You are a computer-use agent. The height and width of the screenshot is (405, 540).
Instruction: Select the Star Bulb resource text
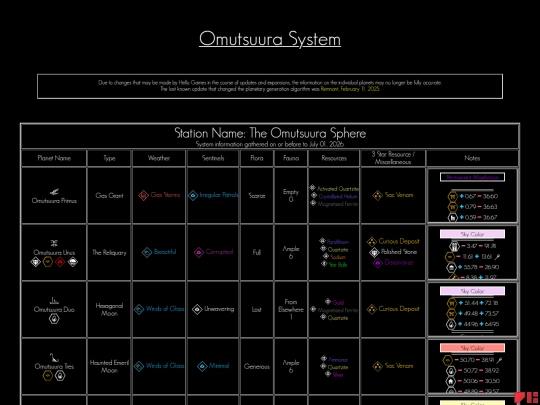(338, 265)
